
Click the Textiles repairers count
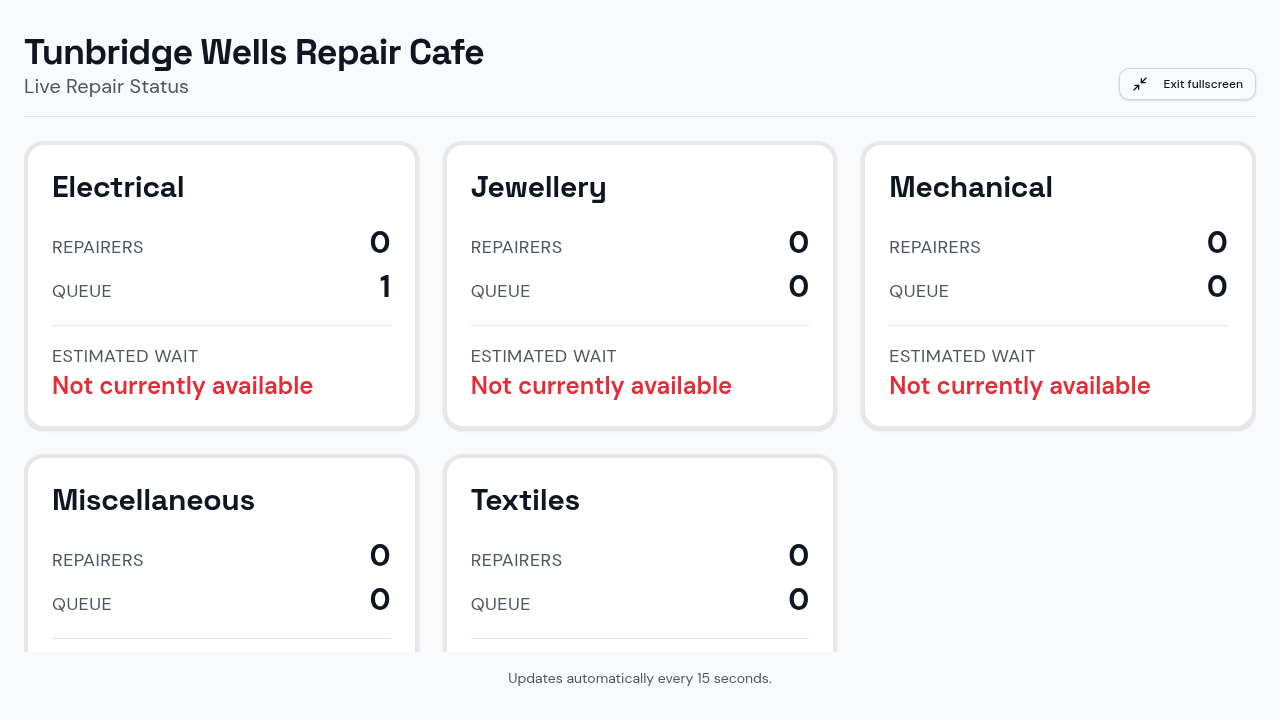click(x=798, y=556)
